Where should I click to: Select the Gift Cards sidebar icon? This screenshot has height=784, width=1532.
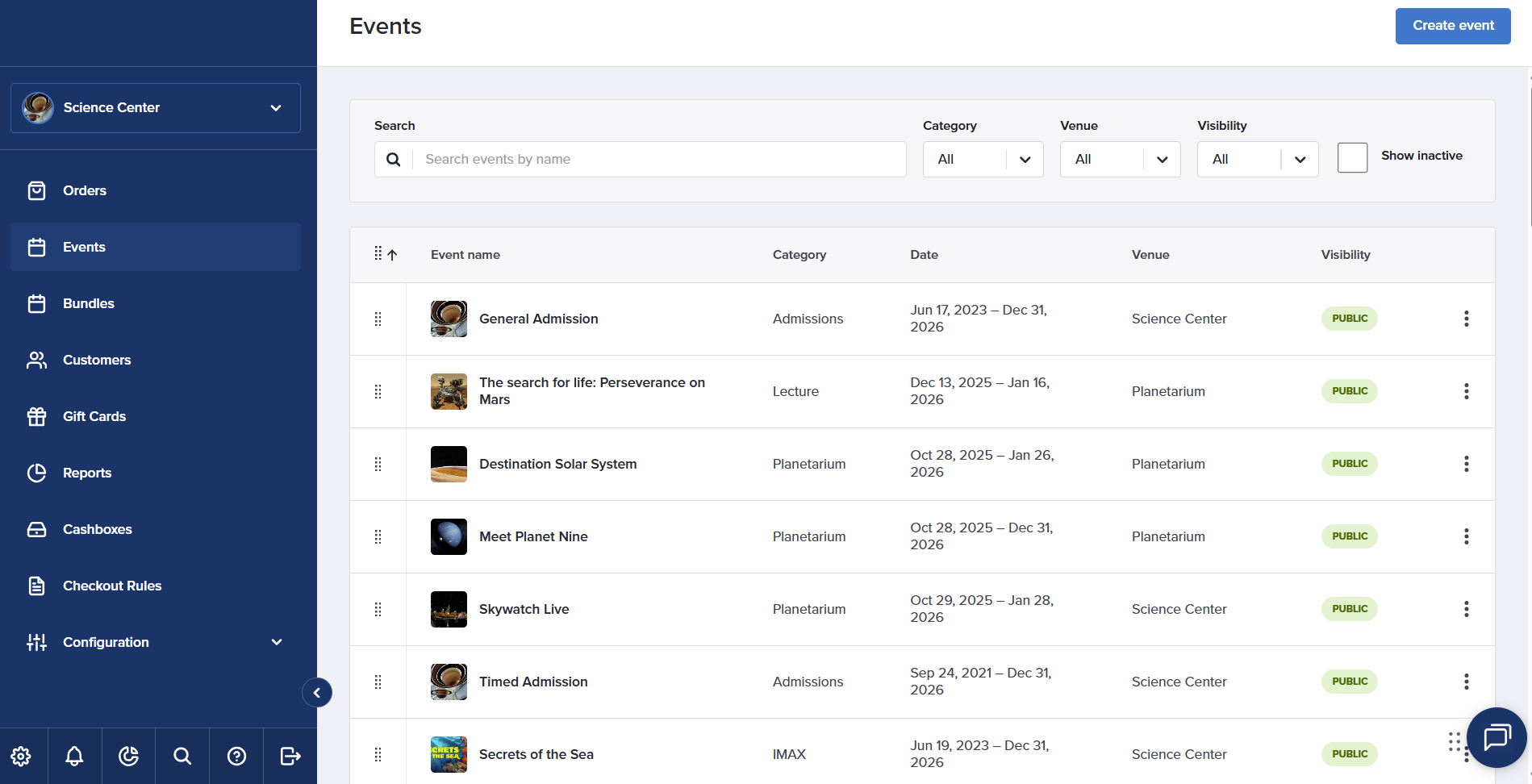click(x=37, y=416)
